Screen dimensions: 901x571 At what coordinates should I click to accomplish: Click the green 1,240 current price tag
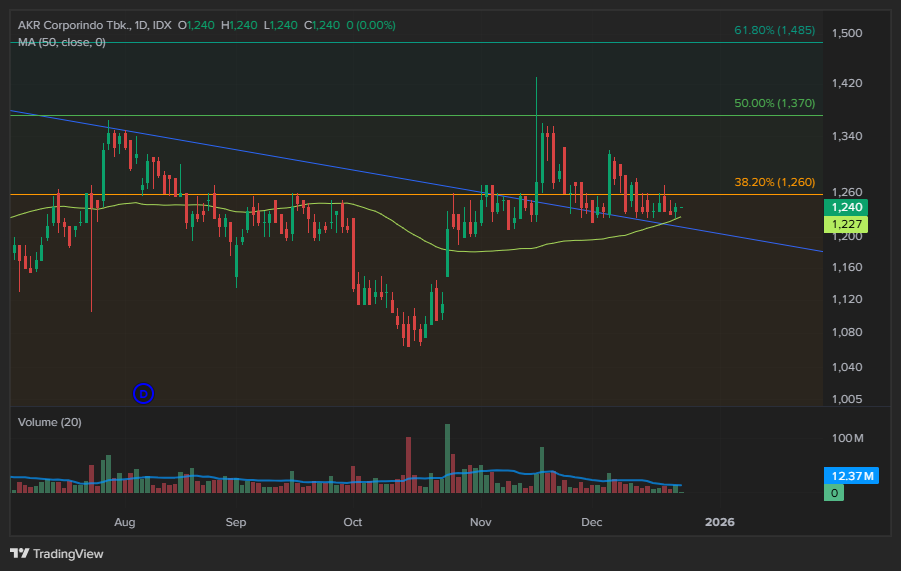pos(845,207)
